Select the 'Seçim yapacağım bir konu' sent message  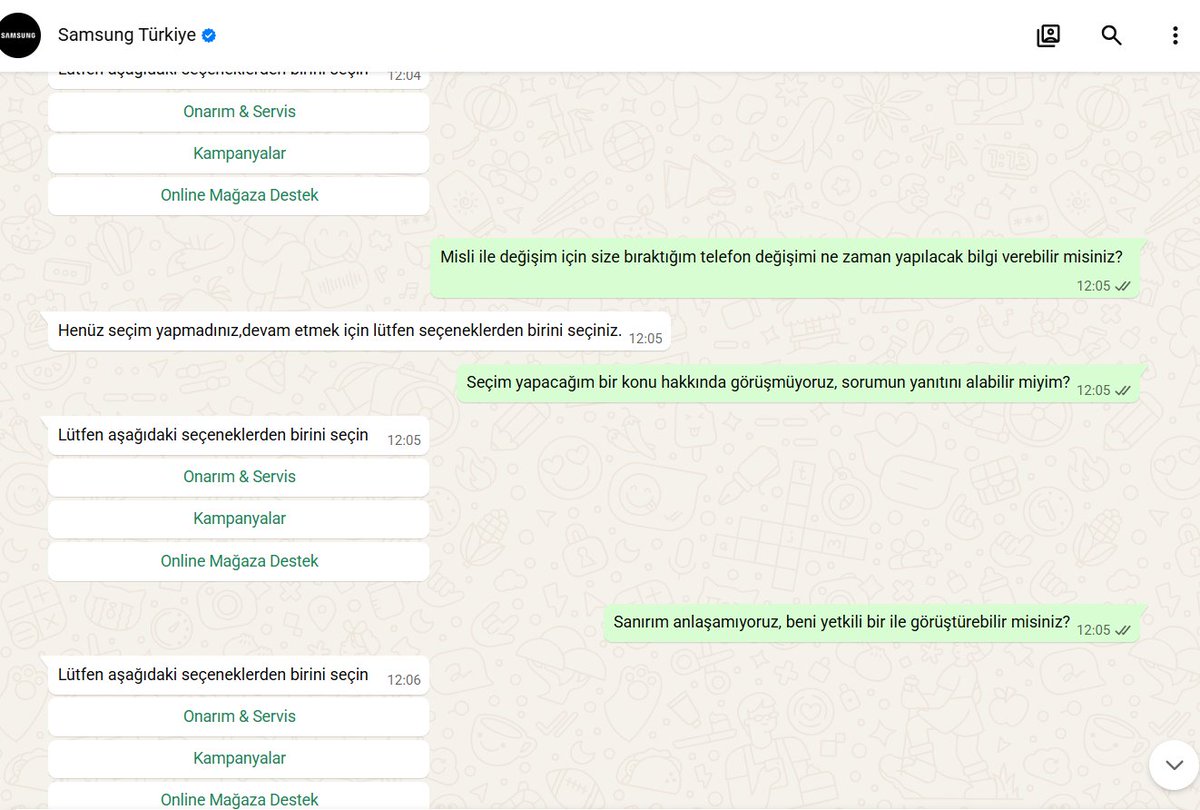pyautogui.click(x=798, y=383)
